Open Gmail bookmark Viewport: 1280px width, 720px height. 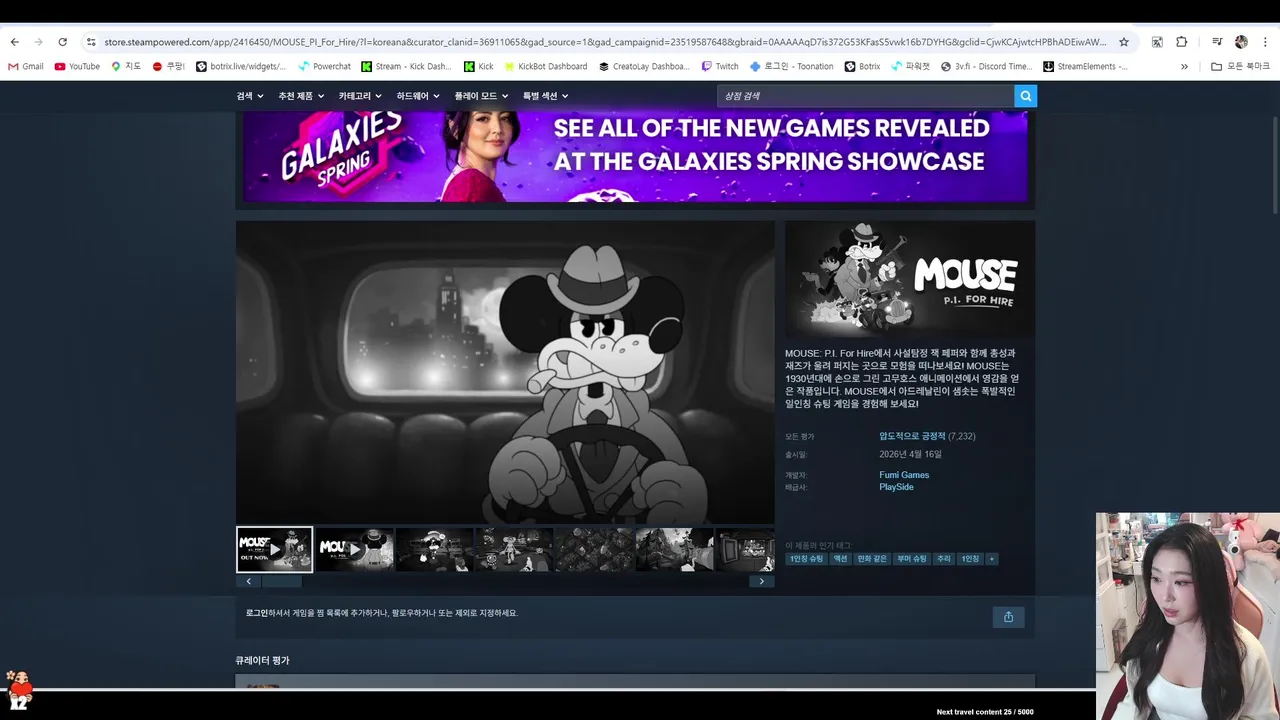pos(25,67)
